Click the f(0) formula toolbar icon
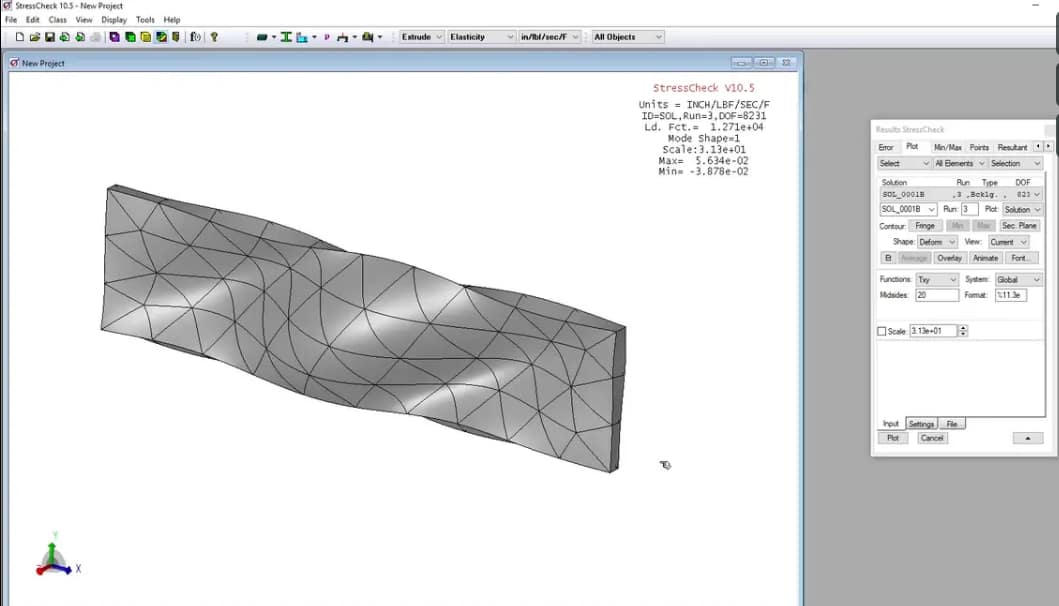The image size is (1059, 606). pyautogui.click(x=195, y=37)
